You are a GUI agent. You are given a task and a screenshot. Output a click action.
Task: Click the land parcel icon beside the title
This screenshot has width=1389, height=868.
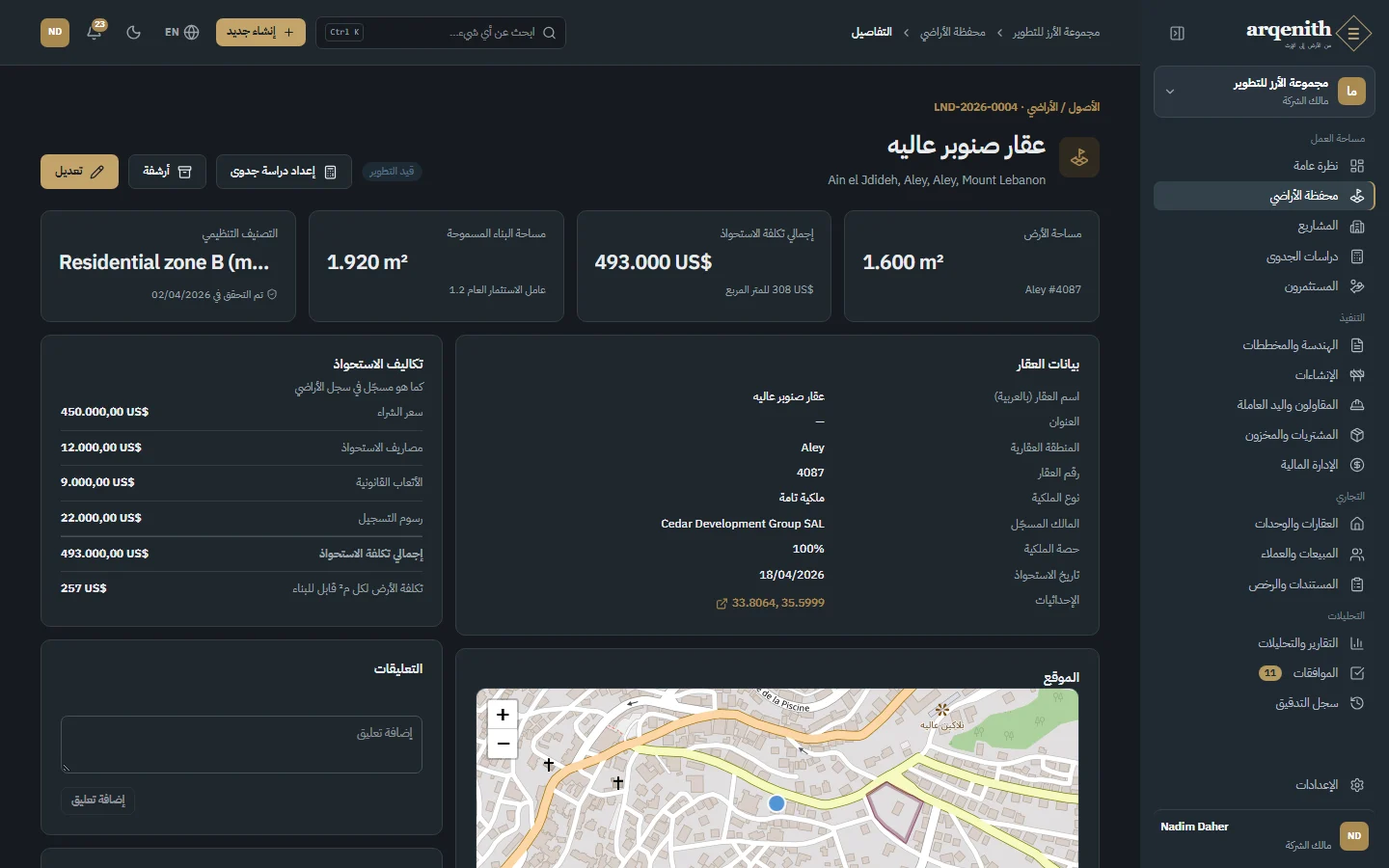(x=1079, y=157)
